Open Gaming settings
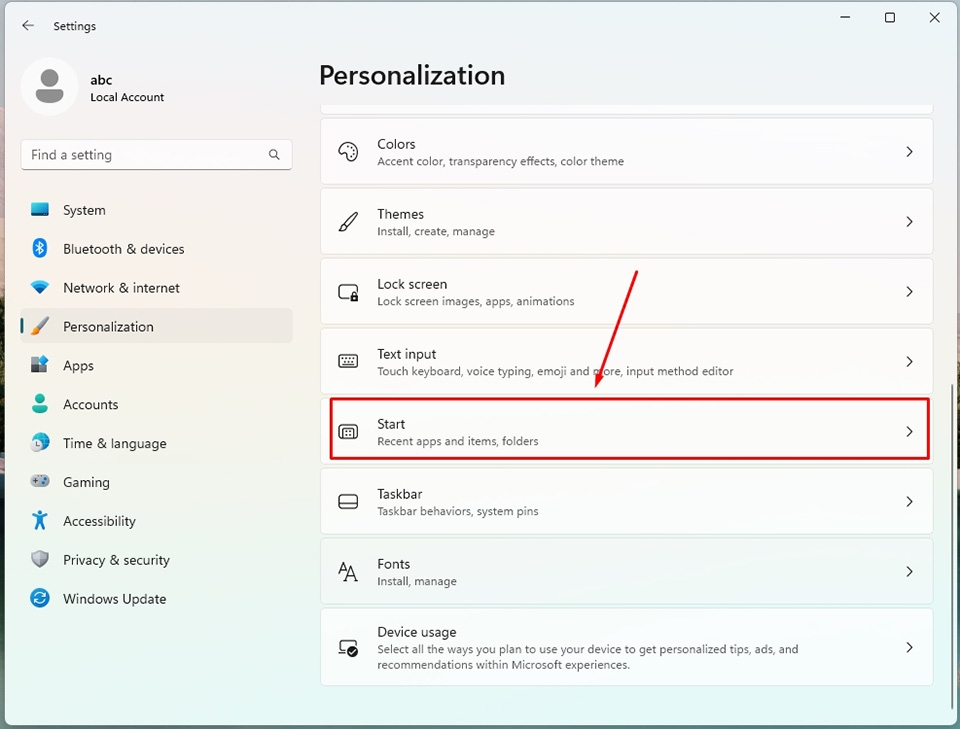Viewport: 960px width, 729px height. coord(157,482)
